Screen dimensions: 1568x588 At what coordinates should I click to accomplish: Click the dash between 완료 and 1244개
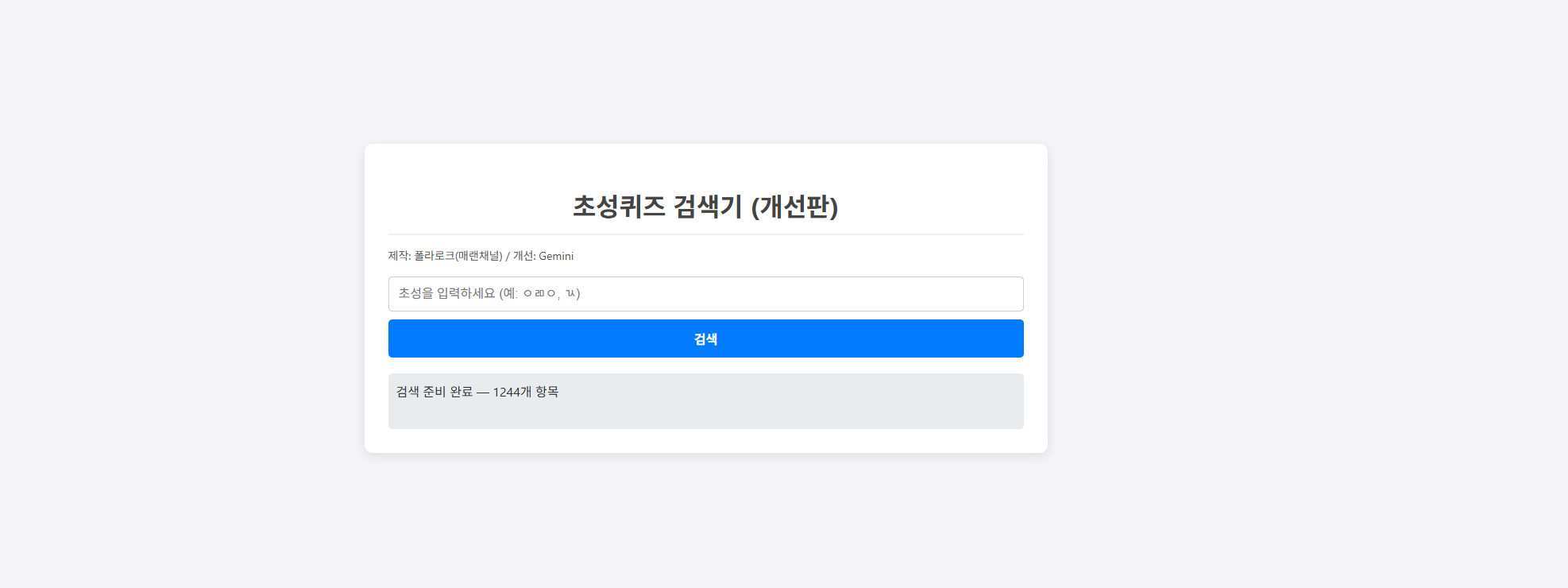(483, 393)
